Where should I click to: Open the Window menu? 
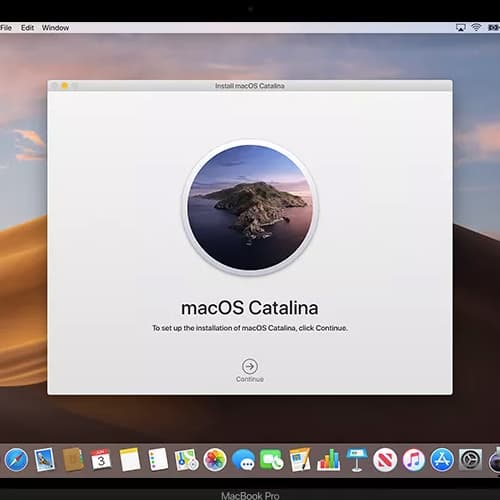point(55,28)
